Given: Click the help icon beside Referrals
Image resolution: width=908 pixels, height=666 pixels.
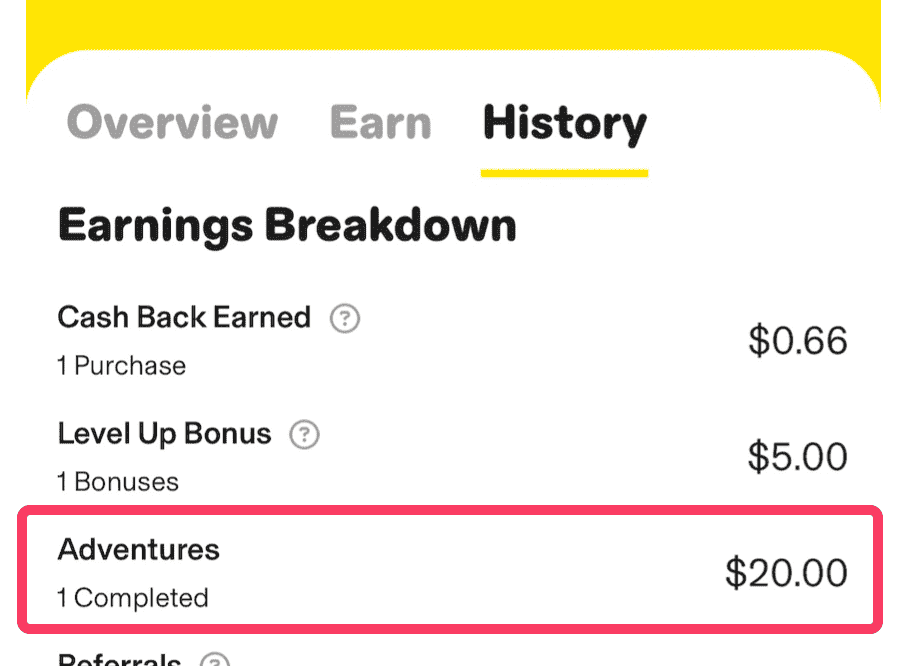Looking at the screenshot, I should pyautogui.click(x=214, y=660).
